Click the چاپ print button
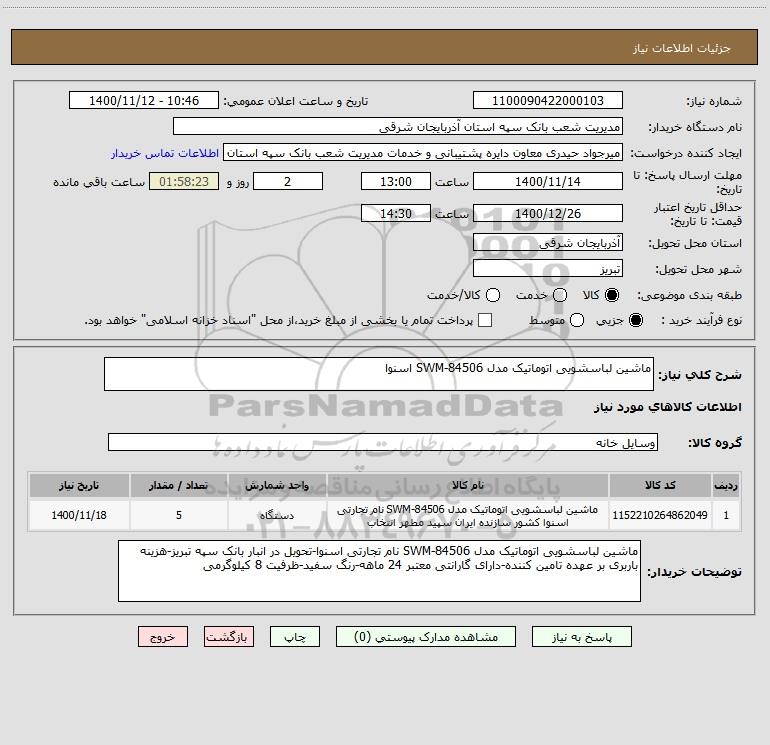Viewport: 770px width, 745px height. click(x=295, y=637)
